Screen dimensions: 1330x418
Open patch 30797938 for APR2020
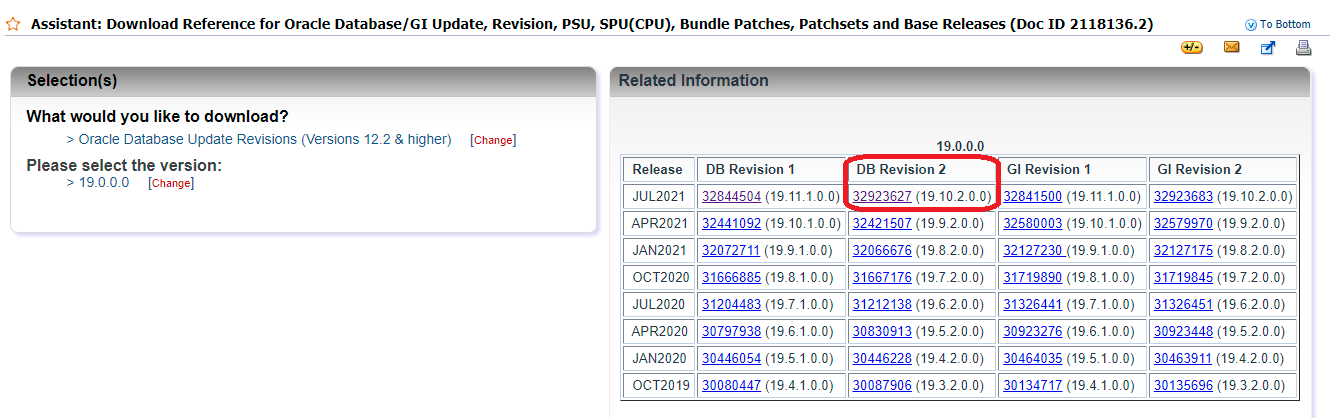(x=731, y=331)
